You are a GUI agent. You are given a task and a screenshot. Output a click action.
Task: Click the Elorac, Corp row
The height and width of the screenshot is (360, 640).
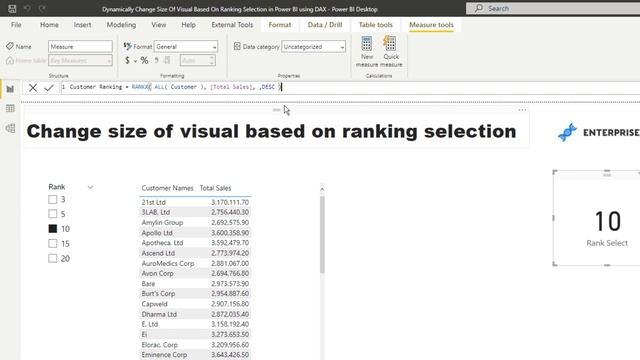pyautogui.click(x=195, y=344)
